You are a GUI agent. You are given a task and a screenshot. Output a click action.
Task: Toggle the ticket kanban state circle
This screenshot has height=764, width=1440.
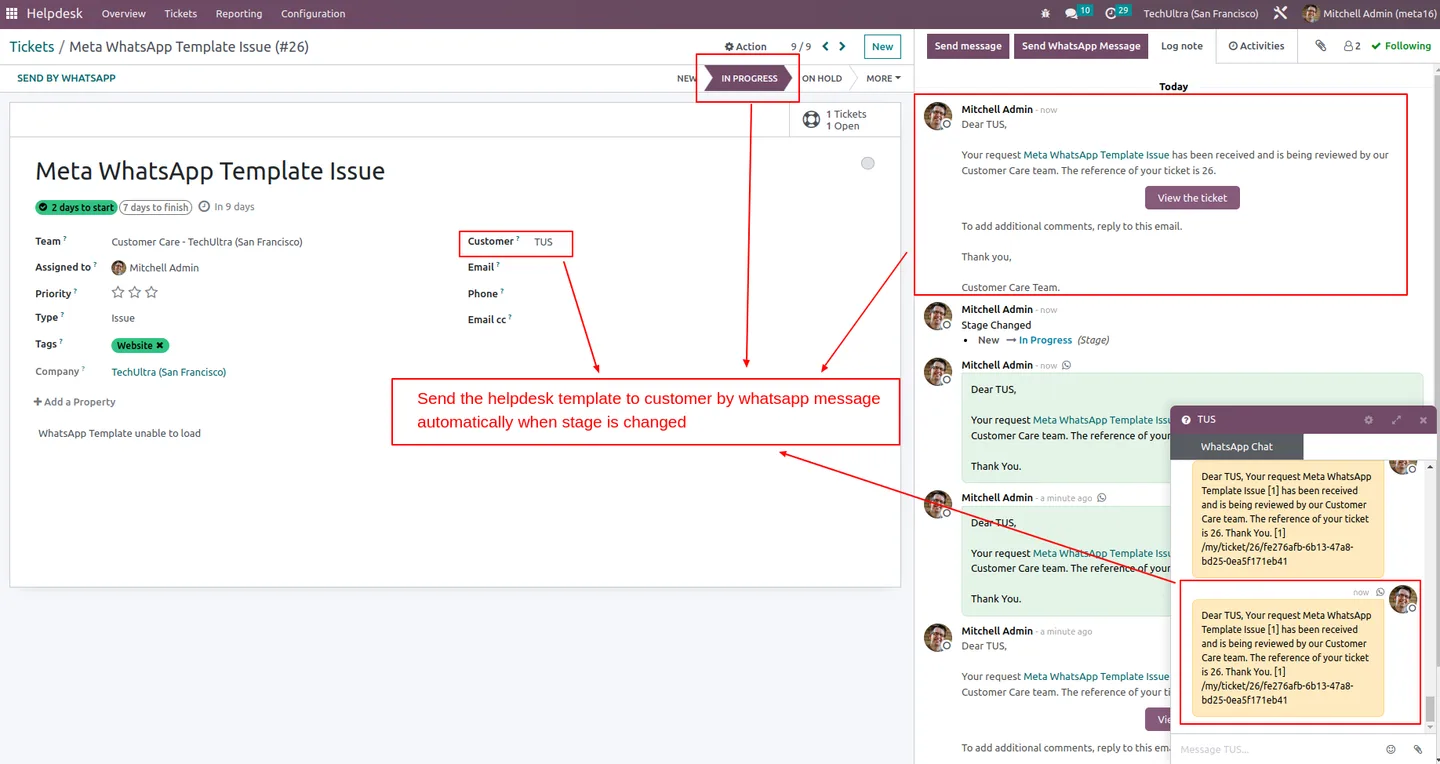click(x=868, y=163)
